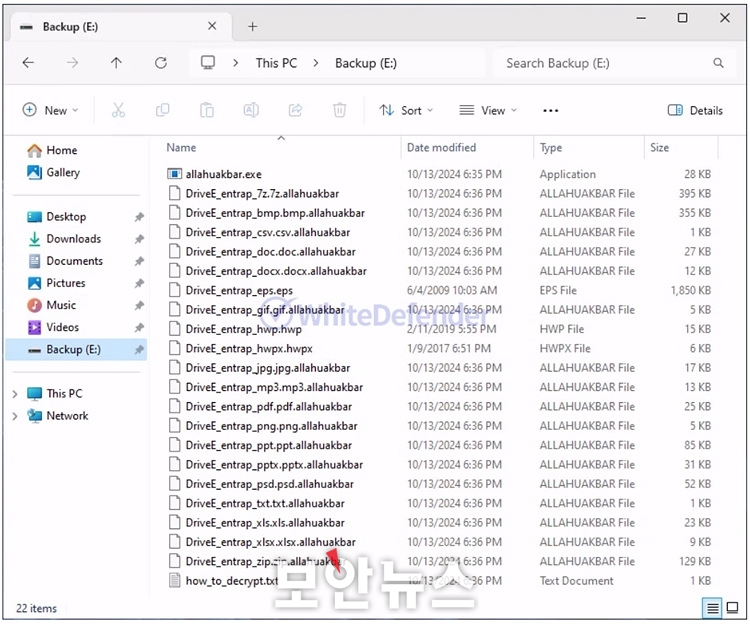Toggle the Details pane button
The image size is (750, 624).
(x=695, y=111)
